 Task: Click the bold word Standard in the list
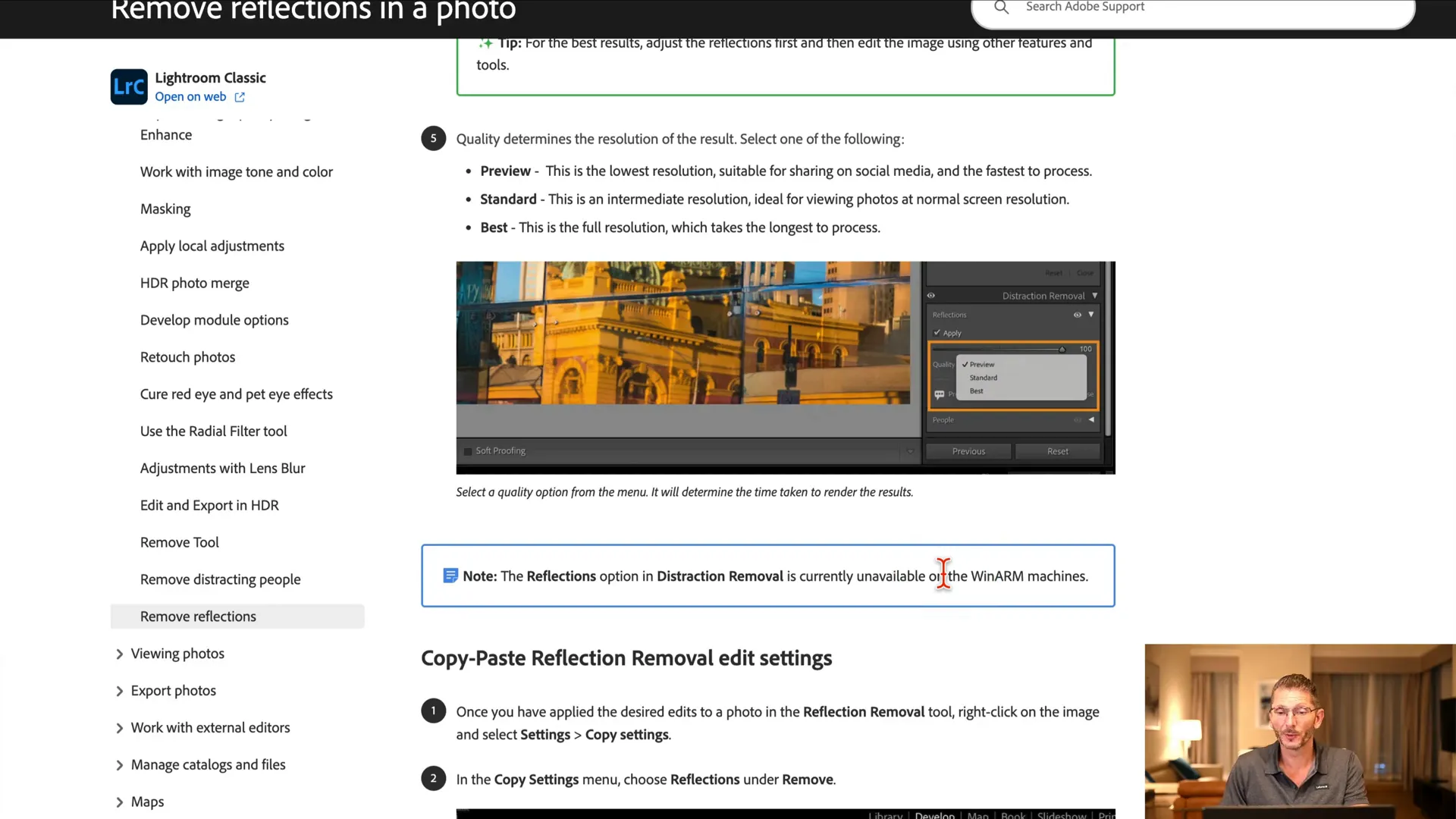click(x=508, y=199)
